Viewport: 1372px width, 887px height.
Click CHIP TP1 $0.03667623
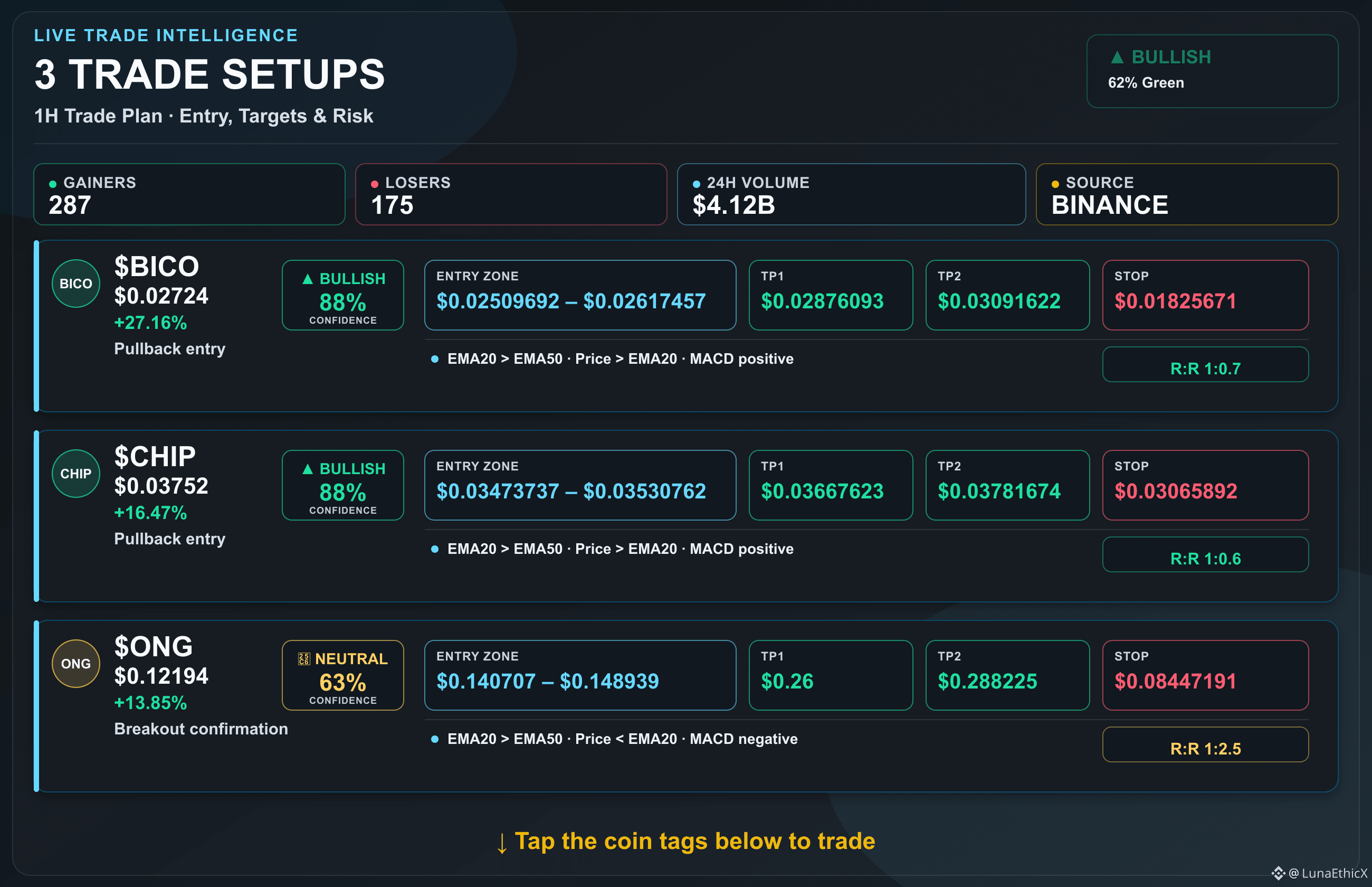click(831, 485)
